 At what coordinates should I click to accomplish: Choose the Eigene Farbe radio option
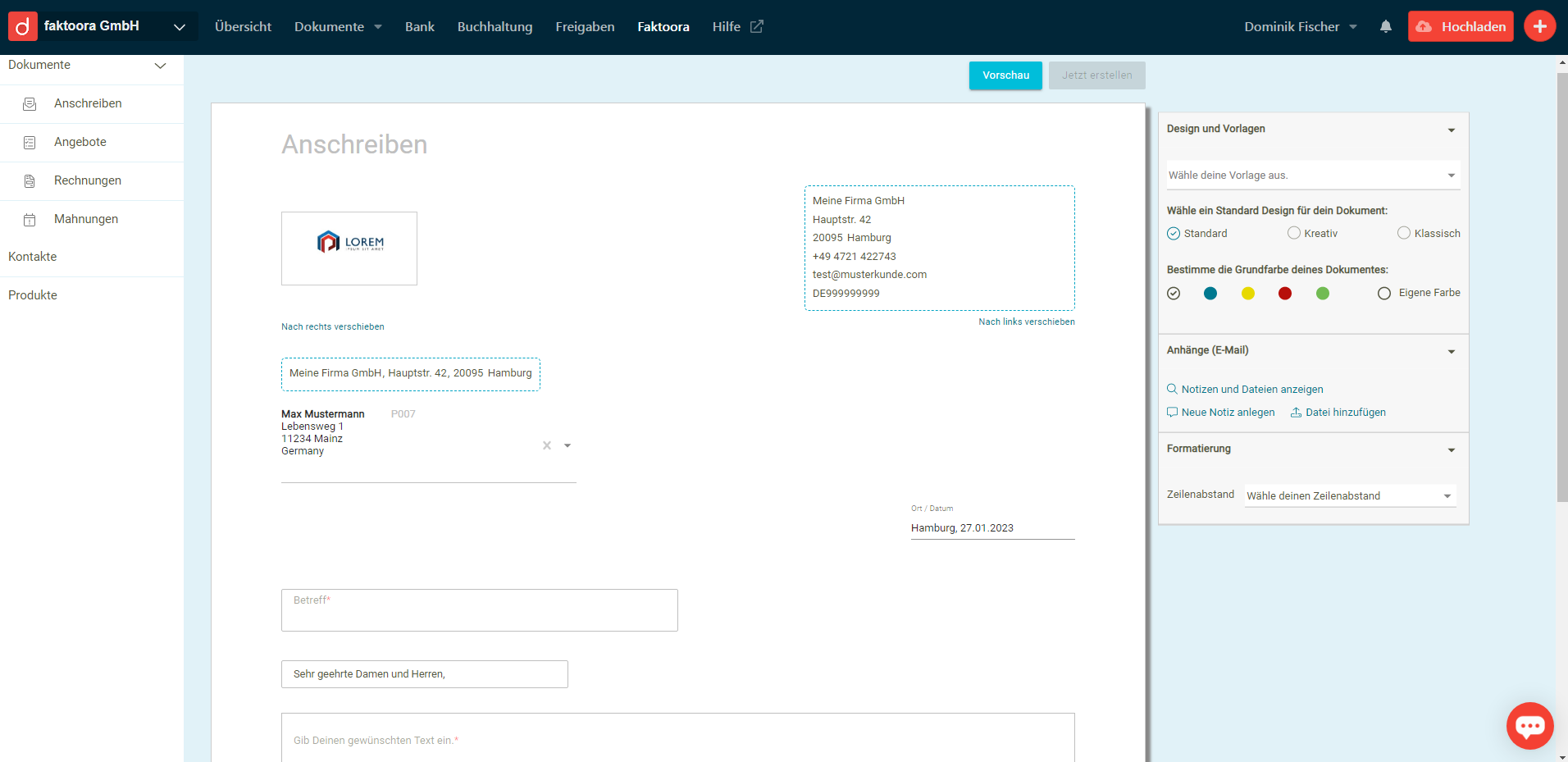tap(1384, 293)
